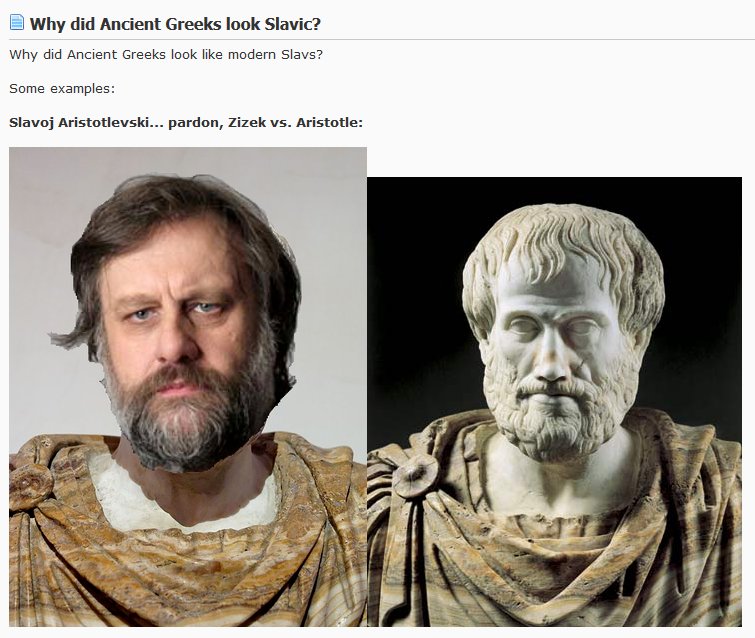Image resolution: width=755 pixels, height=638 pixels.
Task: Click the blue document icon beside the title
Action: click(16, 22)
